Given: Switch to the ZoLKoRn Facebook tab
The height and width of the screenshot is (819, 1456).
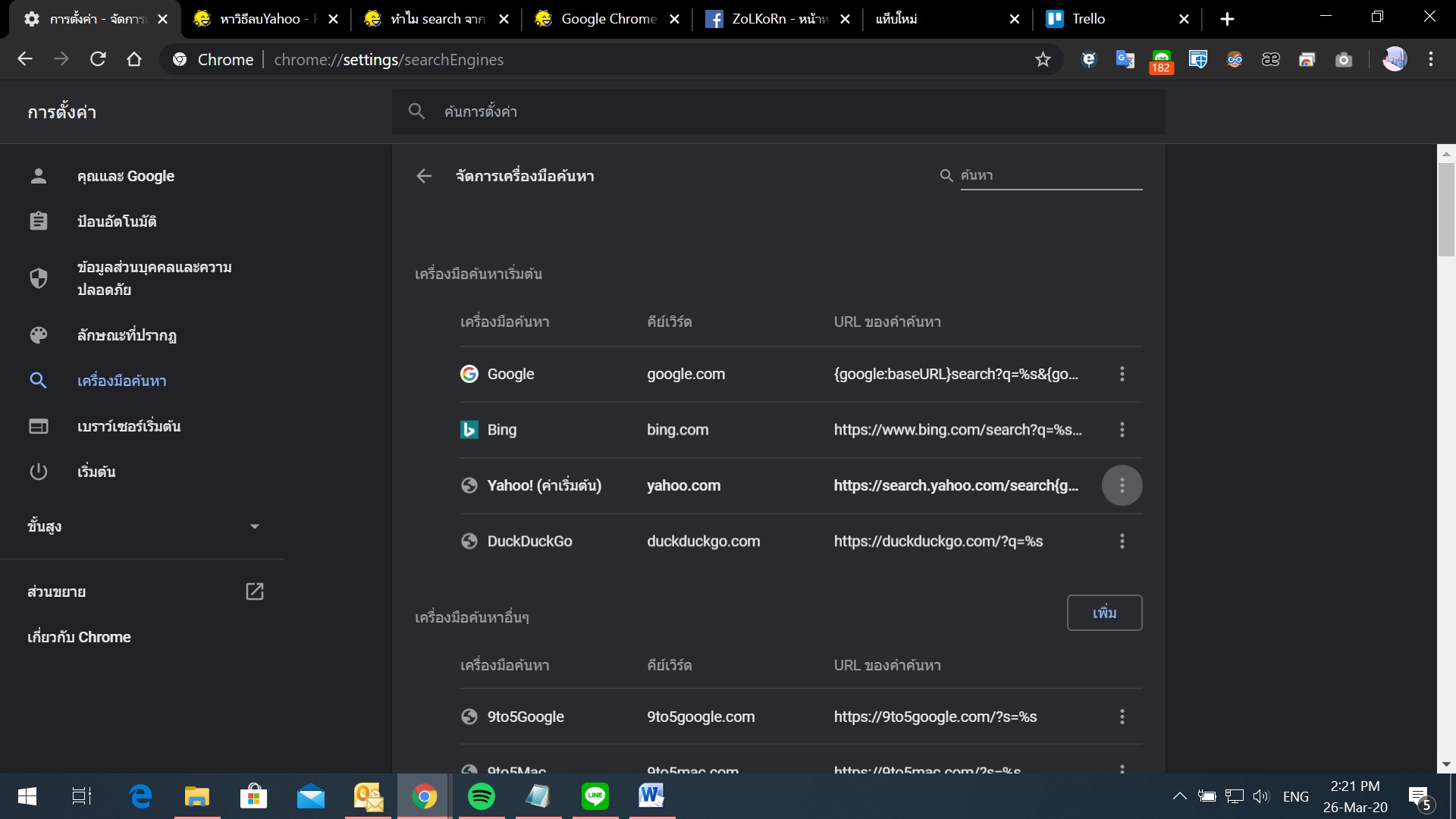Looking at the screenshot, I should (777, 19).
